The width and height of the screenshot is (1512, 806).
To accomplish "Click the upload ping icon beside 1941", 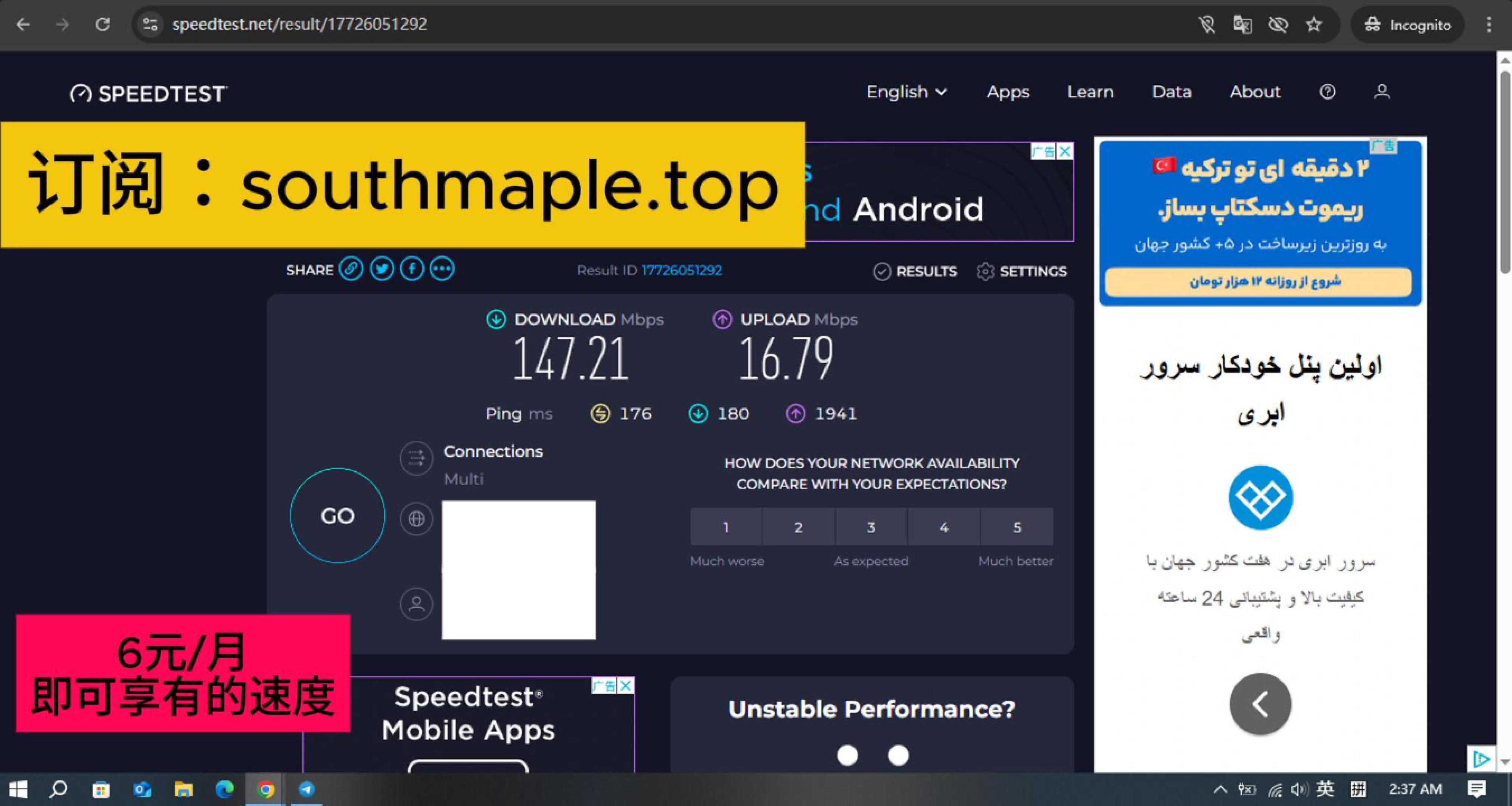I will tap(795, 414).
